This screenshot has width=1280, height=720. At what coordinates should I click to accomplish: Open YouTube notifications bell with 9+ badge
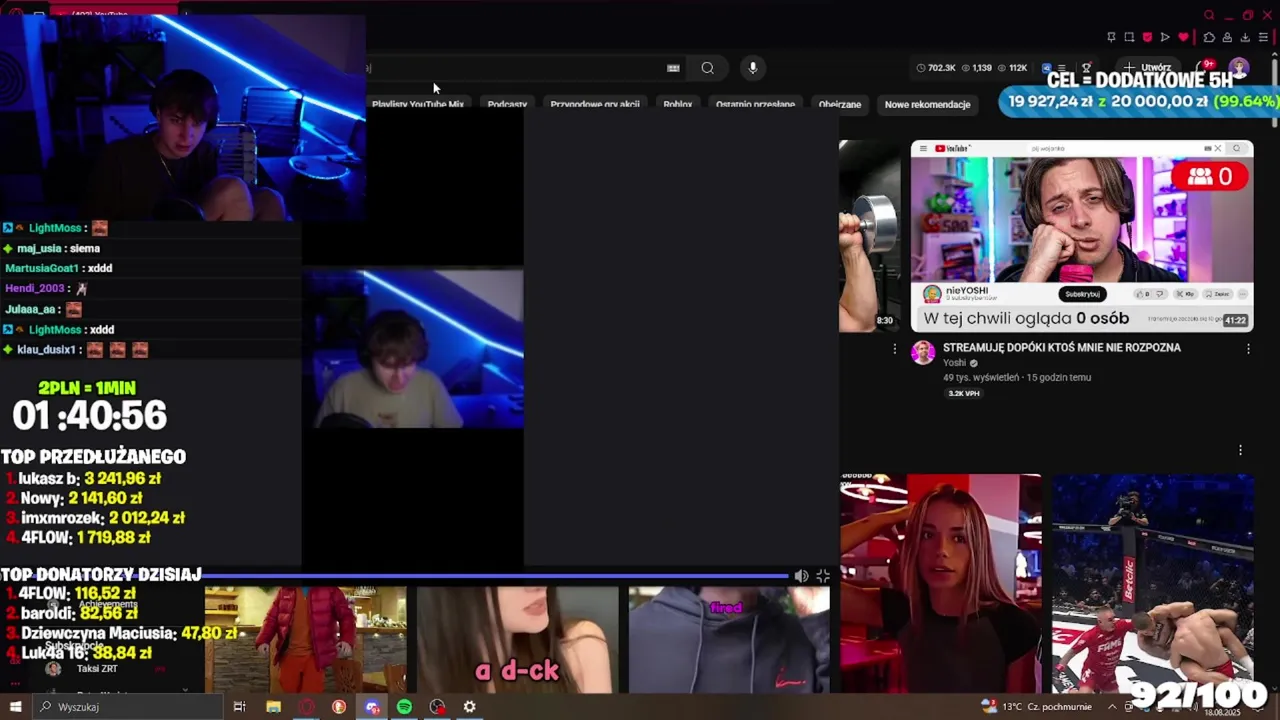(1207, 68)
